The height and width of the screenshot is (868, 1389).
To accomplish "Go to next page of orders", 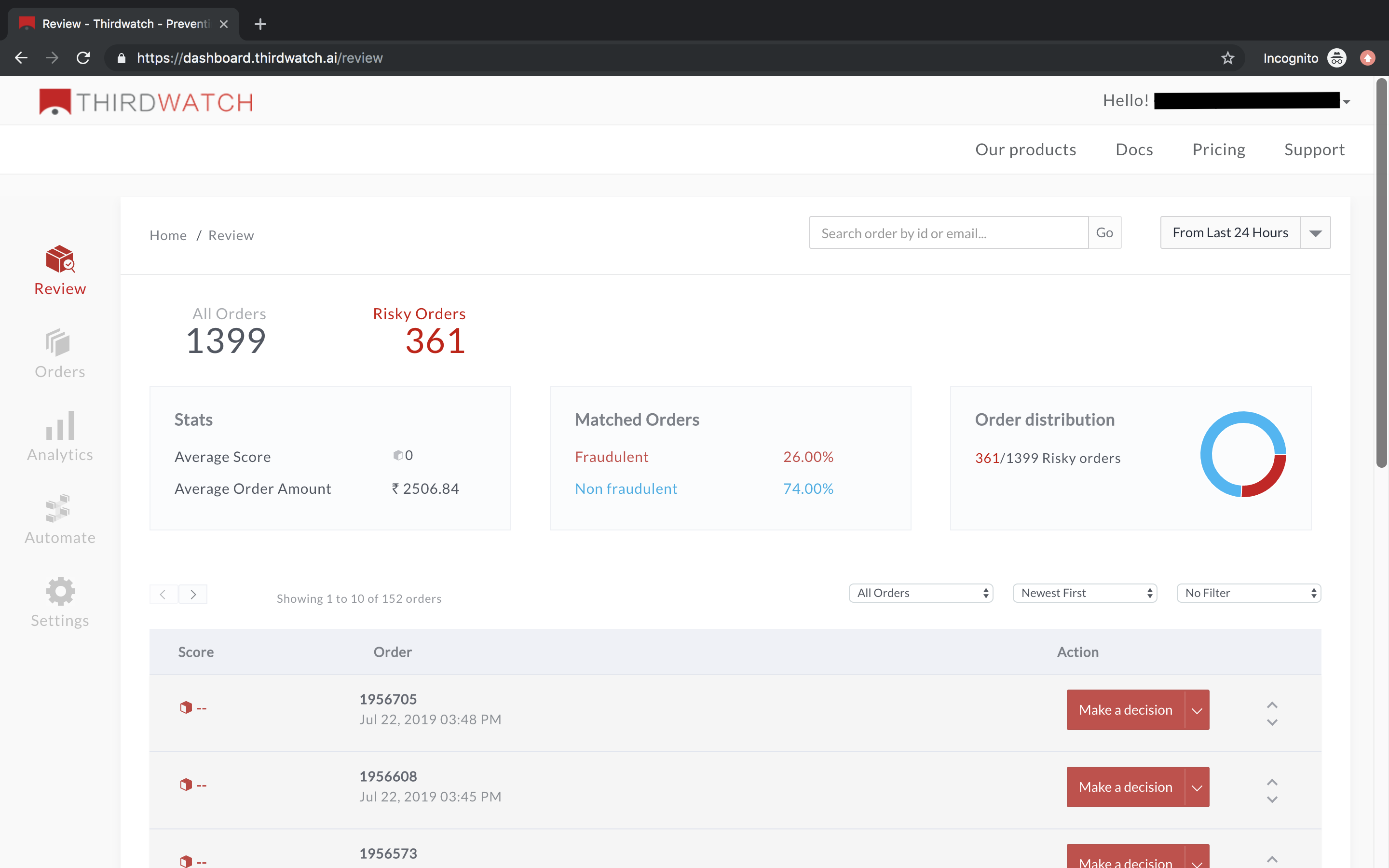I will click(193, 594).
